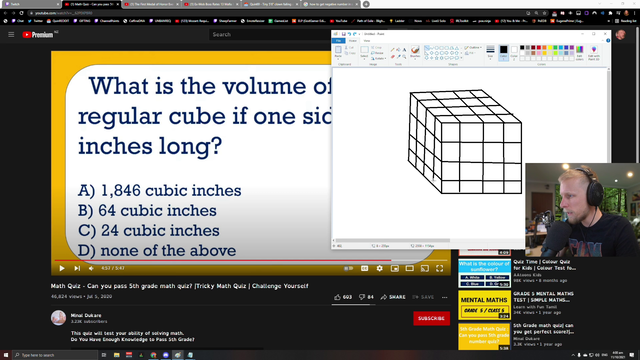Click the red video progress bar
Screen dimensions: 640x360
(x=222, y=260)
